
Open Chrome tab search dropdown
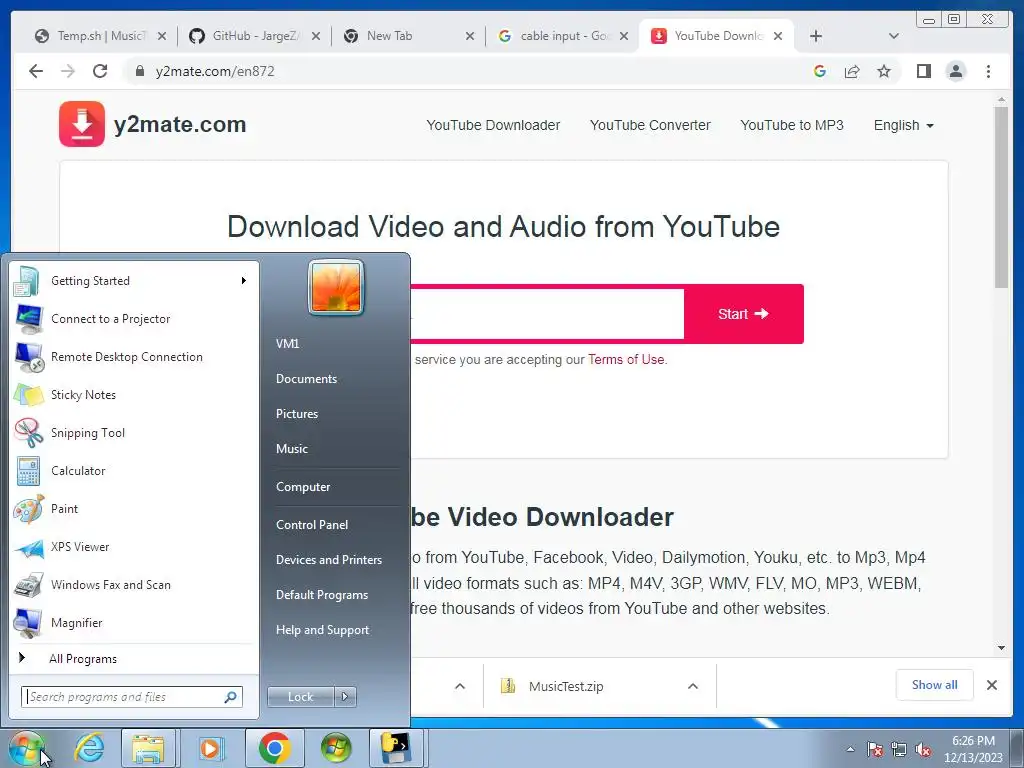point(894,36)
